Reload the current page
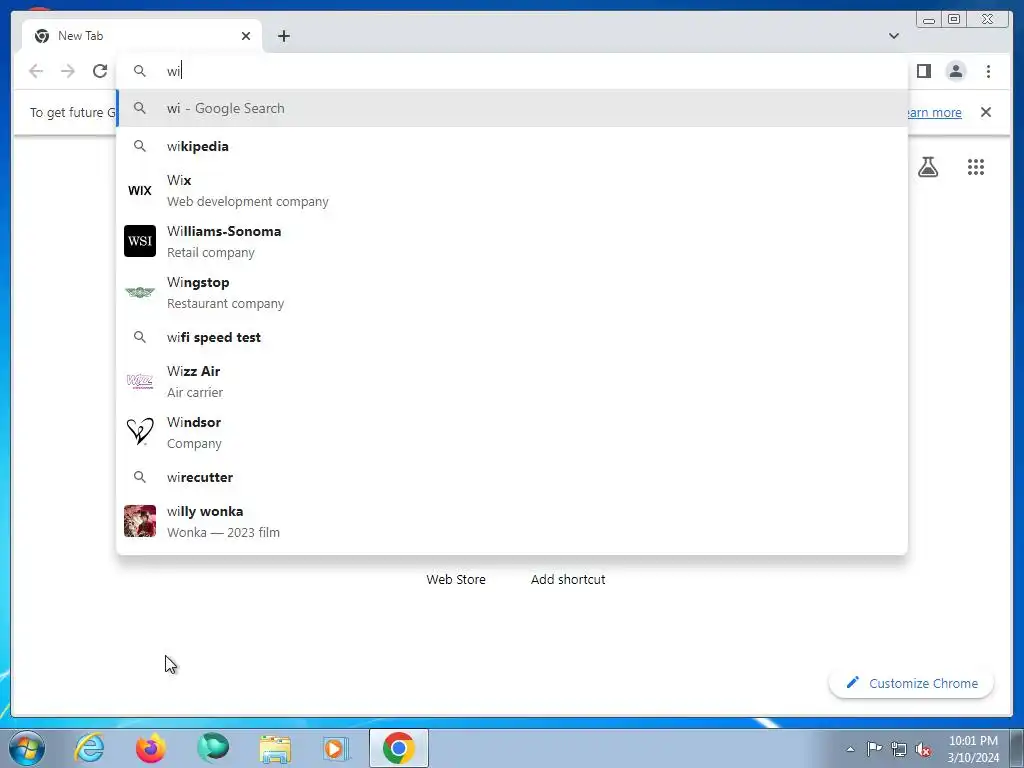Image resolution: width=1024 pixels, height=768 pixels. 100,71
